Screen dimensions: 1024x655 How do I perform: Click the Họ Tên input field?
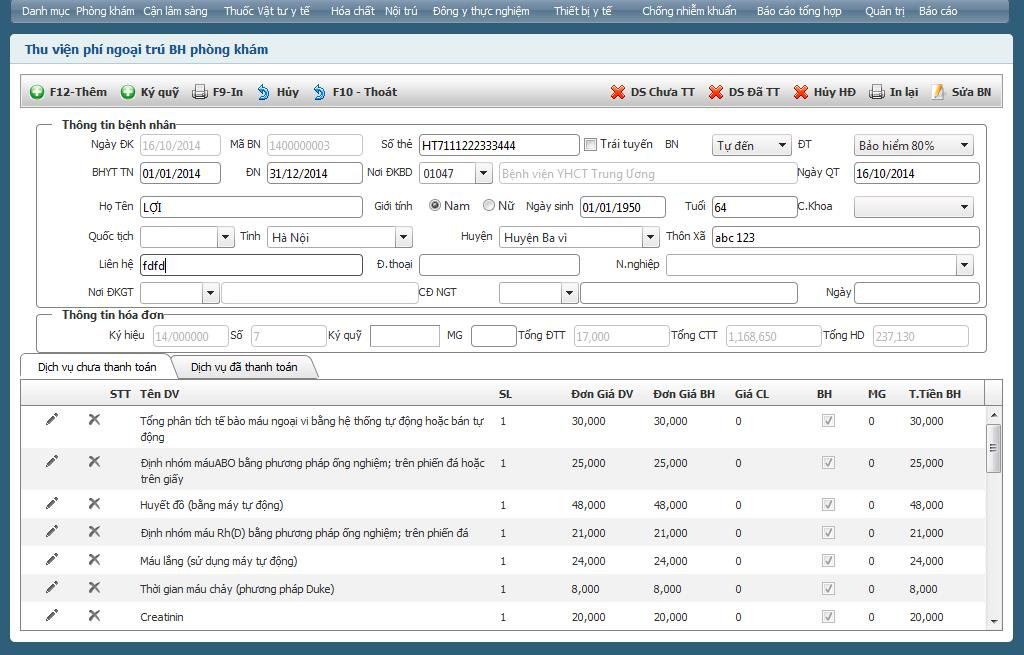[x=251, y=207]
